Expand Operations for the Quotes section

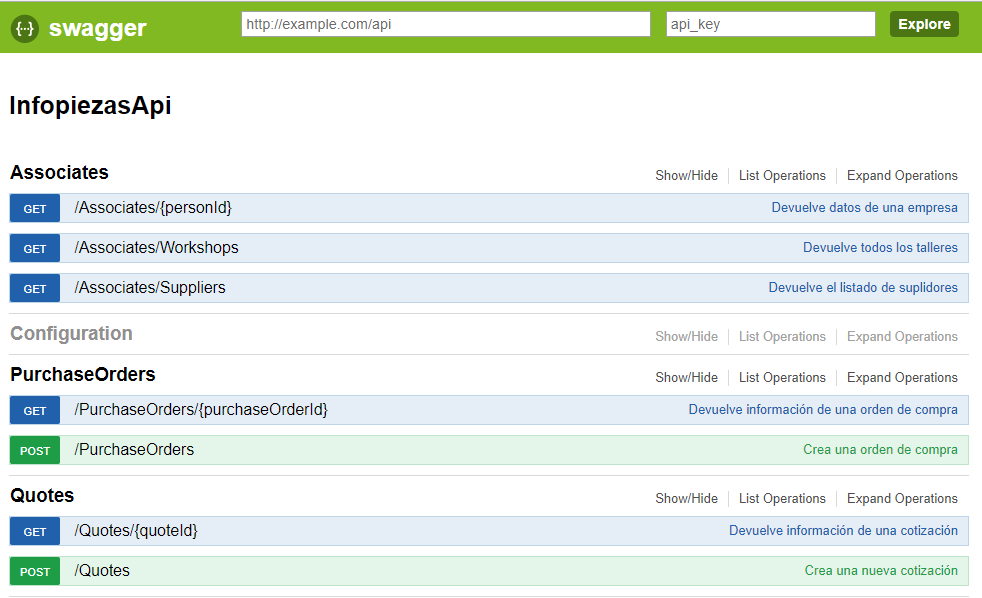pyautogui.click(x=901, y=498)
